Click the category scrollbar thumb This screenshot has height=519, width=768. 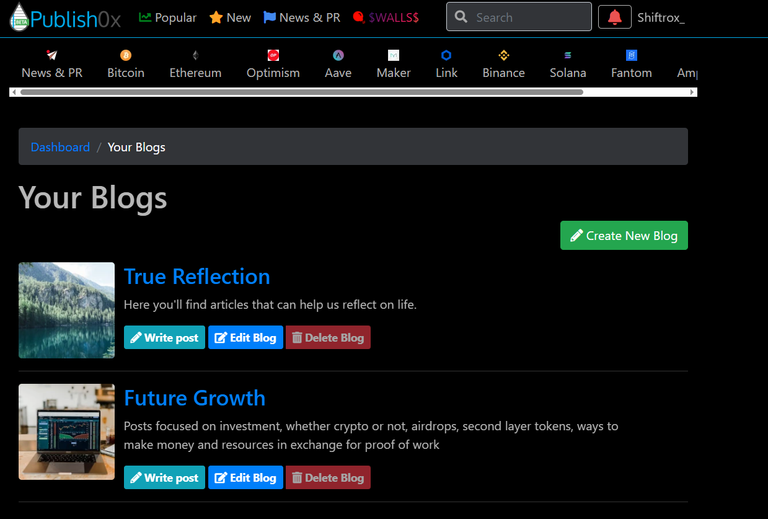pyautogui.click(x=302, y=92)
